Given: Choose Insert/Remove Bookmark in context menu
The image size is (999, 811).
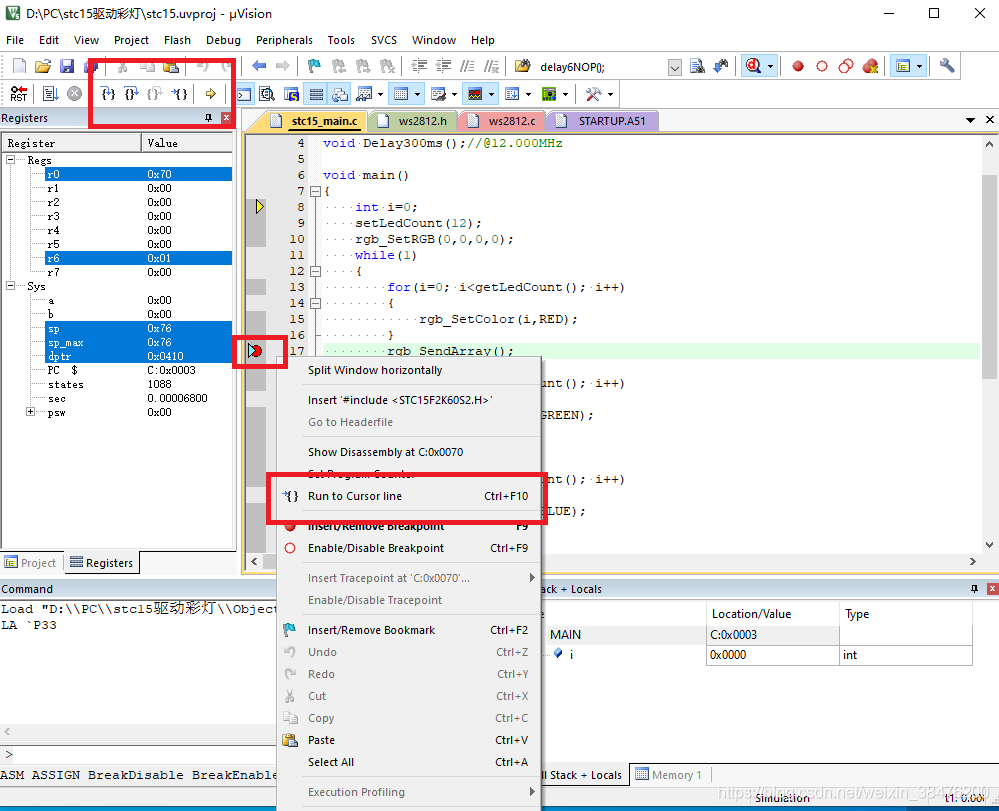Looking at the screenshot, I should [408, 630].
